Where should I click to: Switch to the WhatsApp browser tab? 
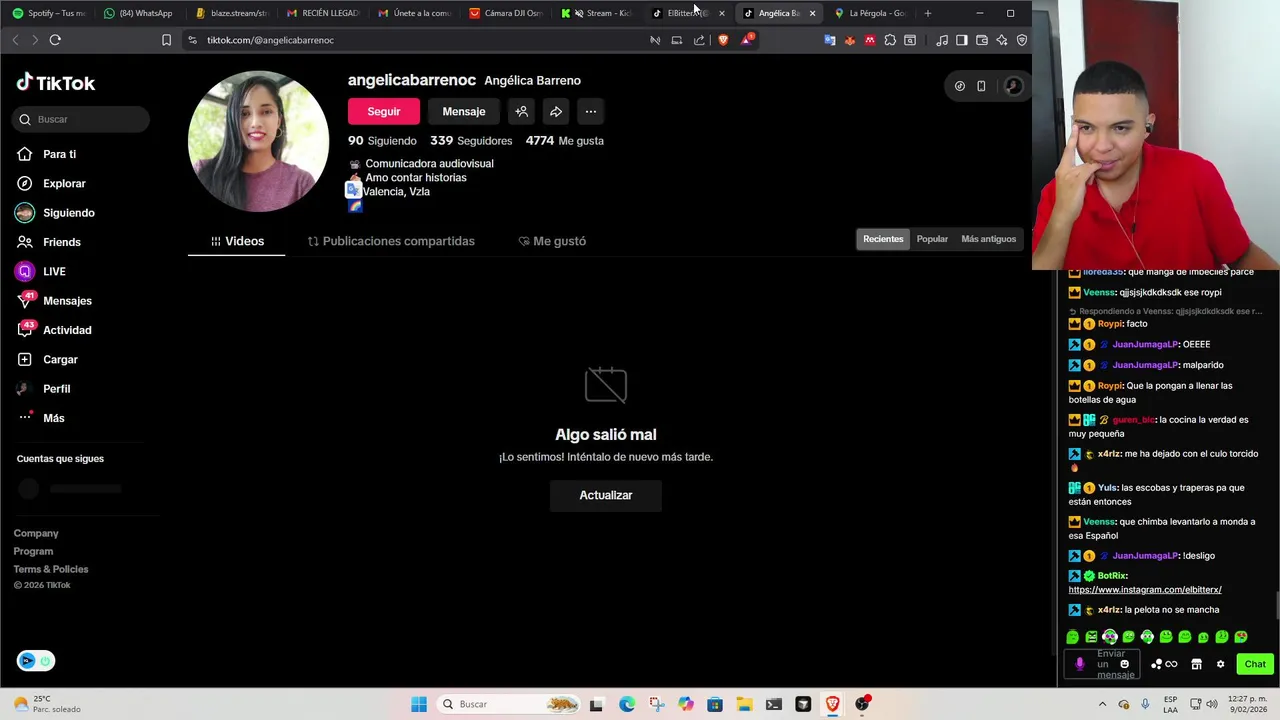[139, 13]
